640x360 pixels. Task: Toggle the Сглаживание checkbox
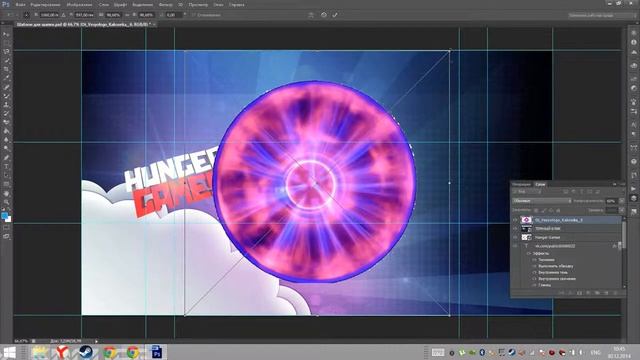pyautogui.click(x=193, y=15)
